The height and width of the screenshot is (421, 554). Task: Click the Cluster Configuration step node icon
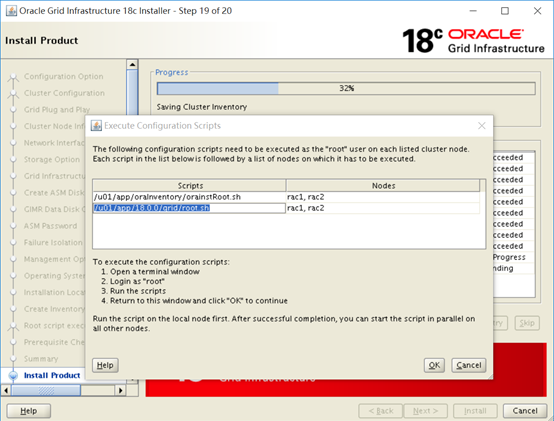pos(13,94)
